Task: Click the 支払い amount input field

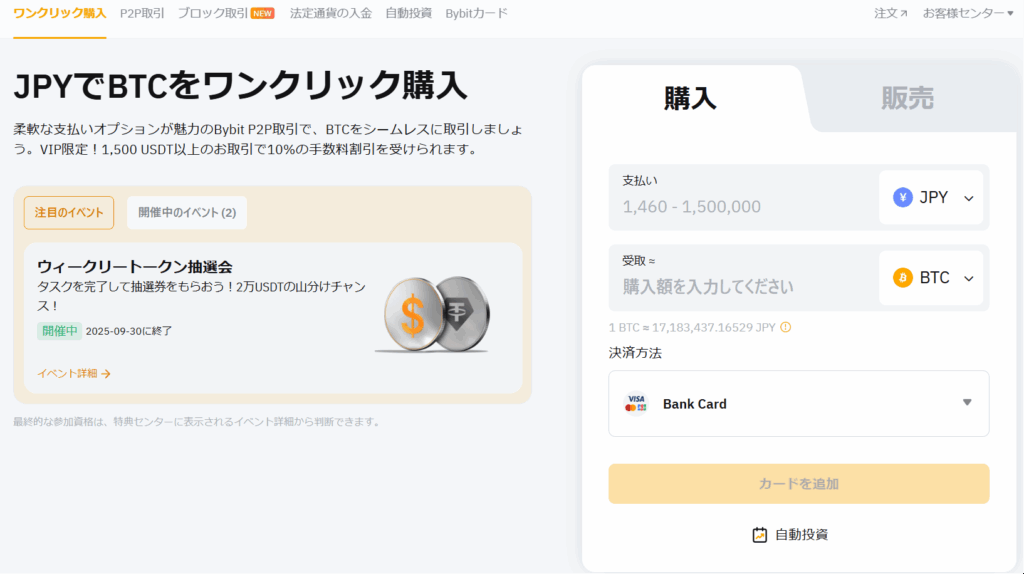Action: click(x=740, y=207)
